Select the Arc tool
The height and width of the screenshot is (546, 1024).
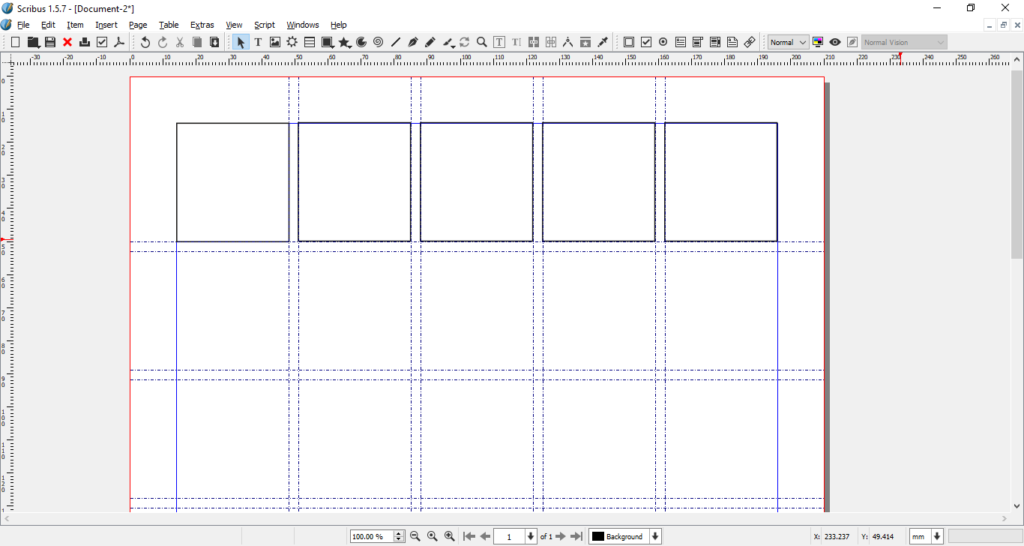(361, 42)
